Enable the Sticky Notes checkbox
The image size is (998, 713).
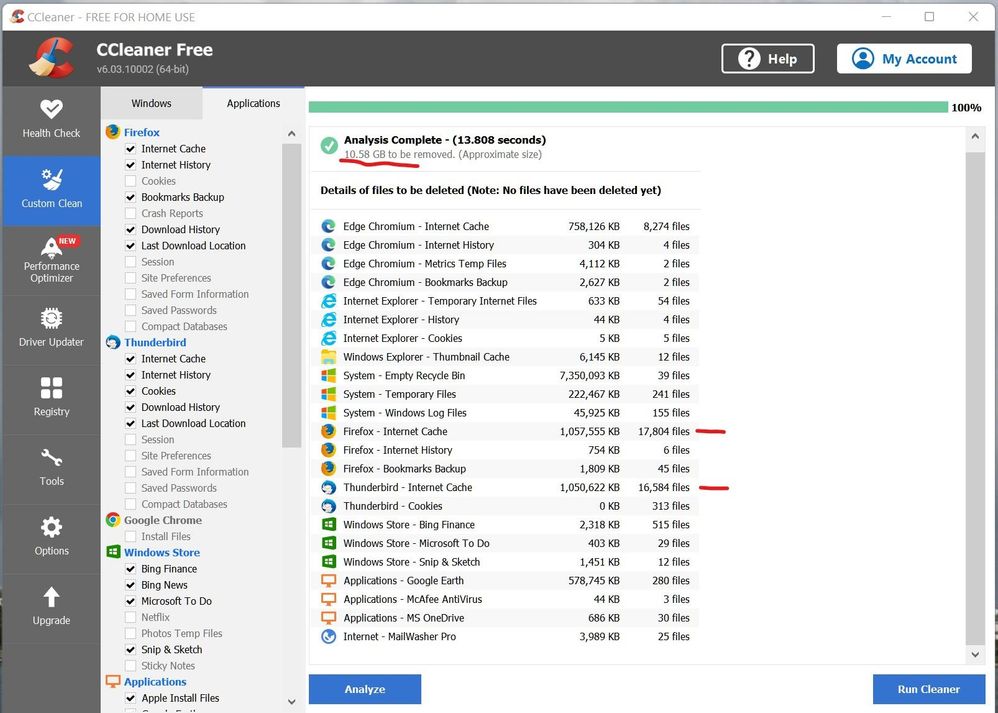click(130, 665)
